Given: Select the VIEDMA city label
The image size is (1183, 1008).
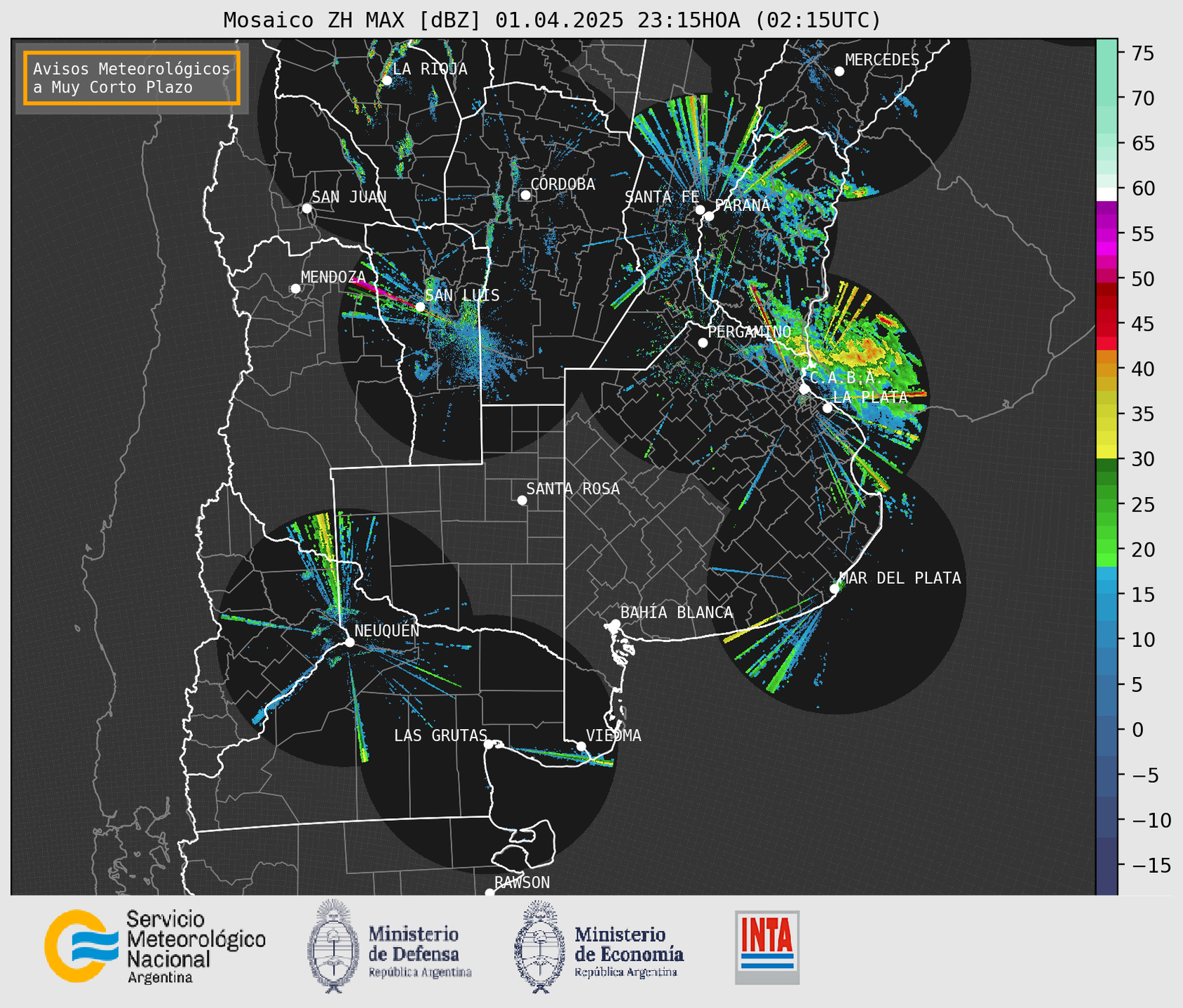Looking at the screenshot, I should click(x=614, y=735).
